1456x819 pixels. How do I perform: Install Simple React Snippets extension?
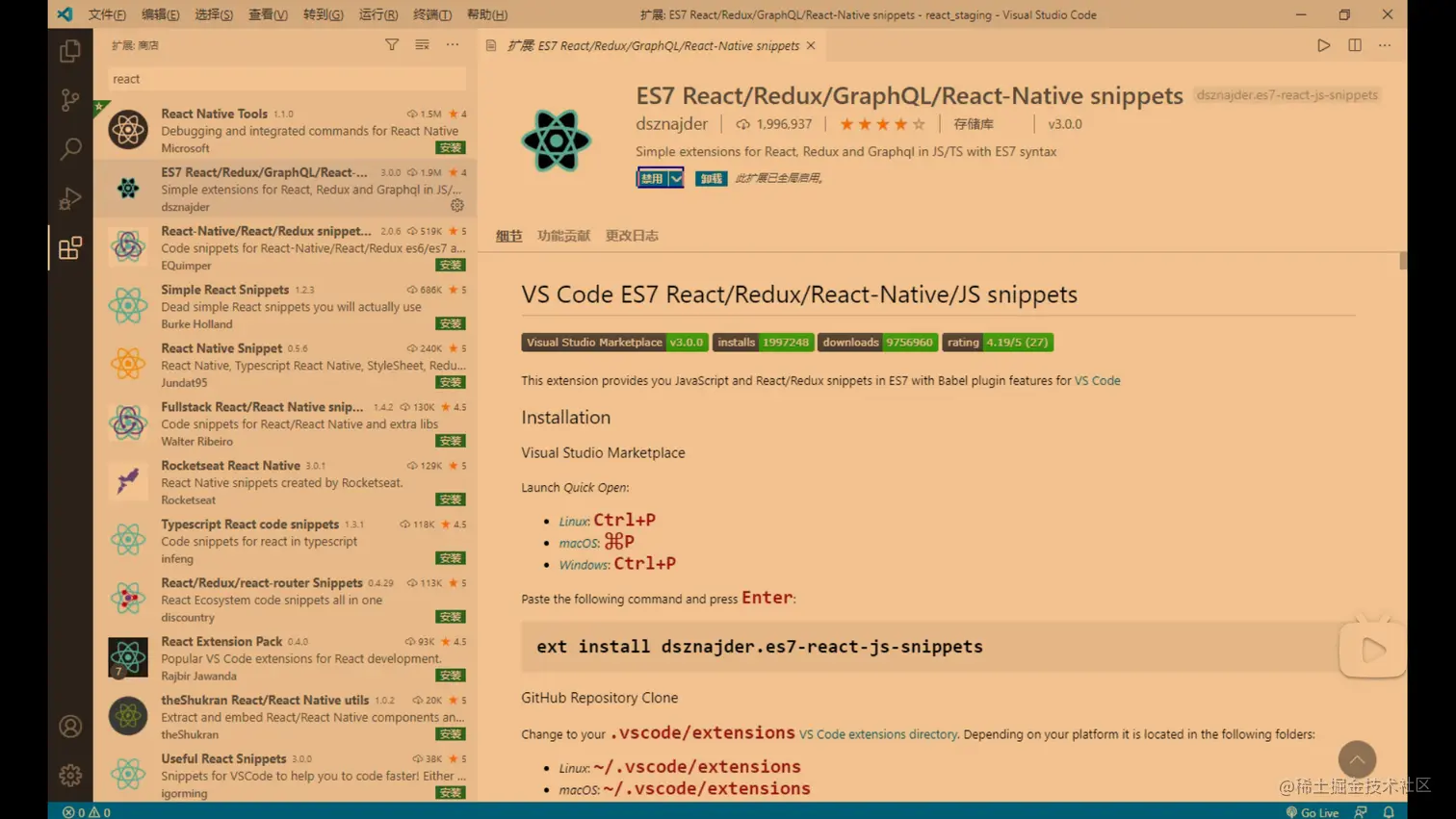(451, 323)
